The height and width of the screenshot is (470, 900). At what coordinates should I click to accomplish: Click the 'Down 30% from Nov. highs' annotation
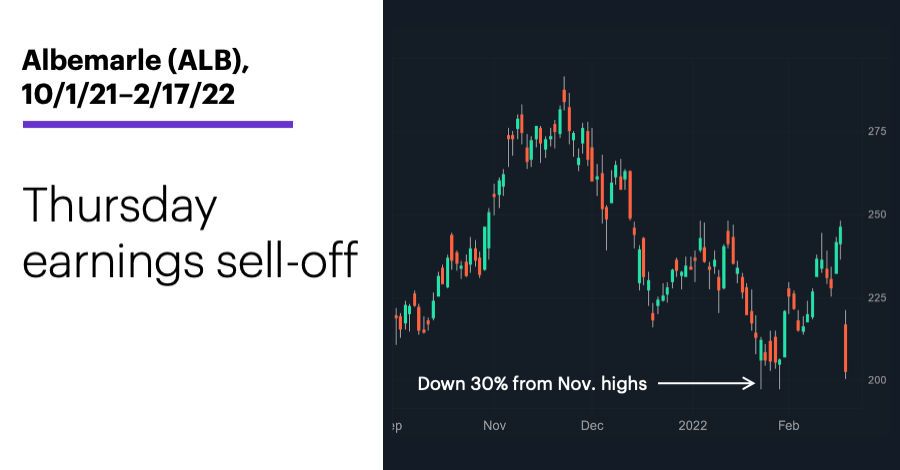[x=532, y=383]
